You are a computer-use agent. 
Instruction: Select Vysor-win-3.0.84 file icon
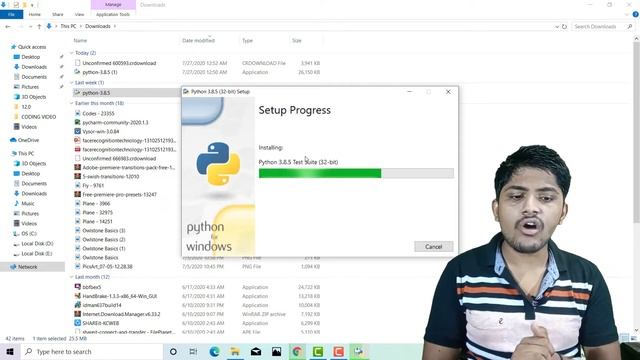tap(78, 131)
